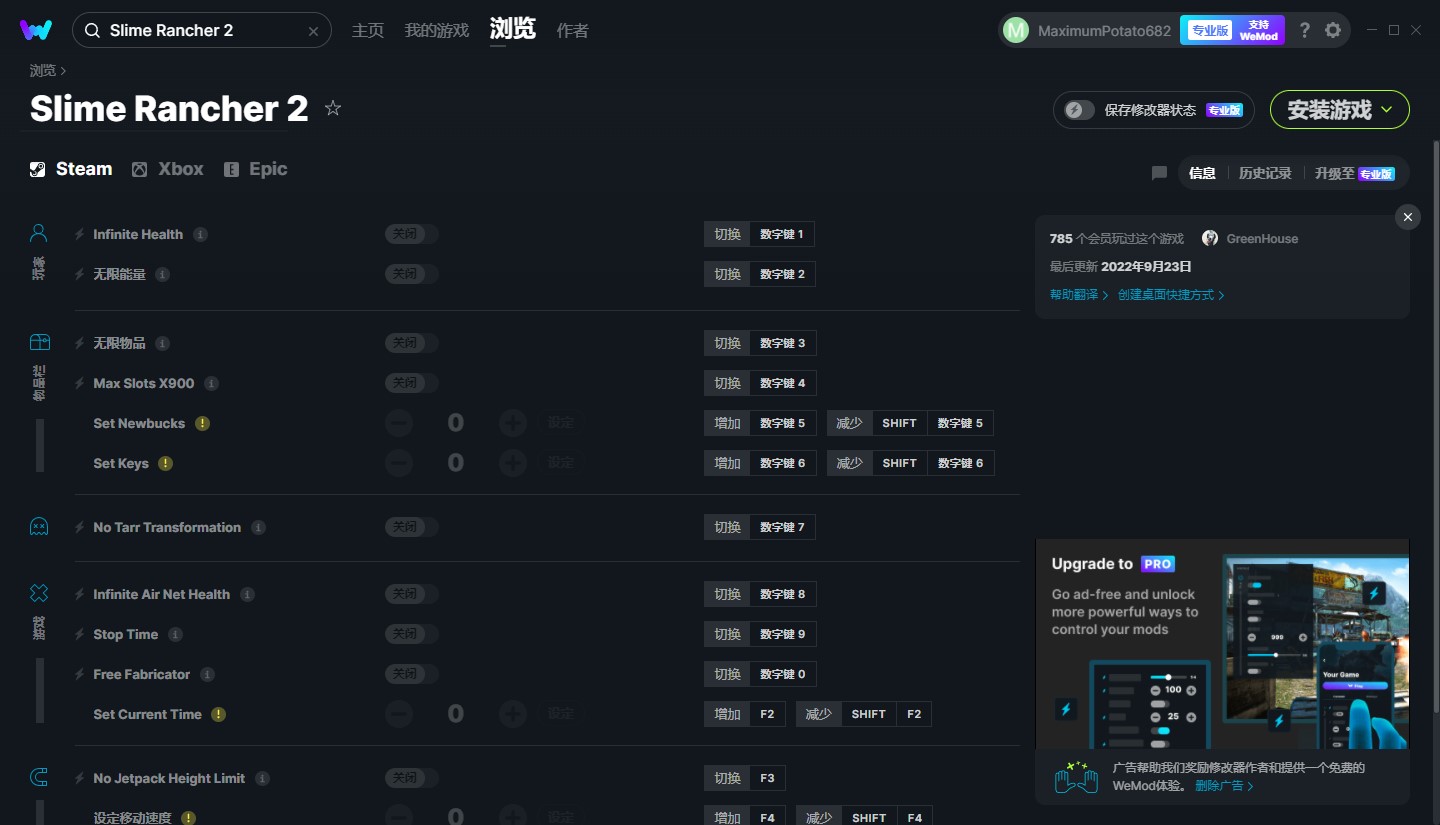This screenshot has width=1440, height=825.
Task: Turn on No Jetpack Height Limit
Action: (x=411, y=778)
